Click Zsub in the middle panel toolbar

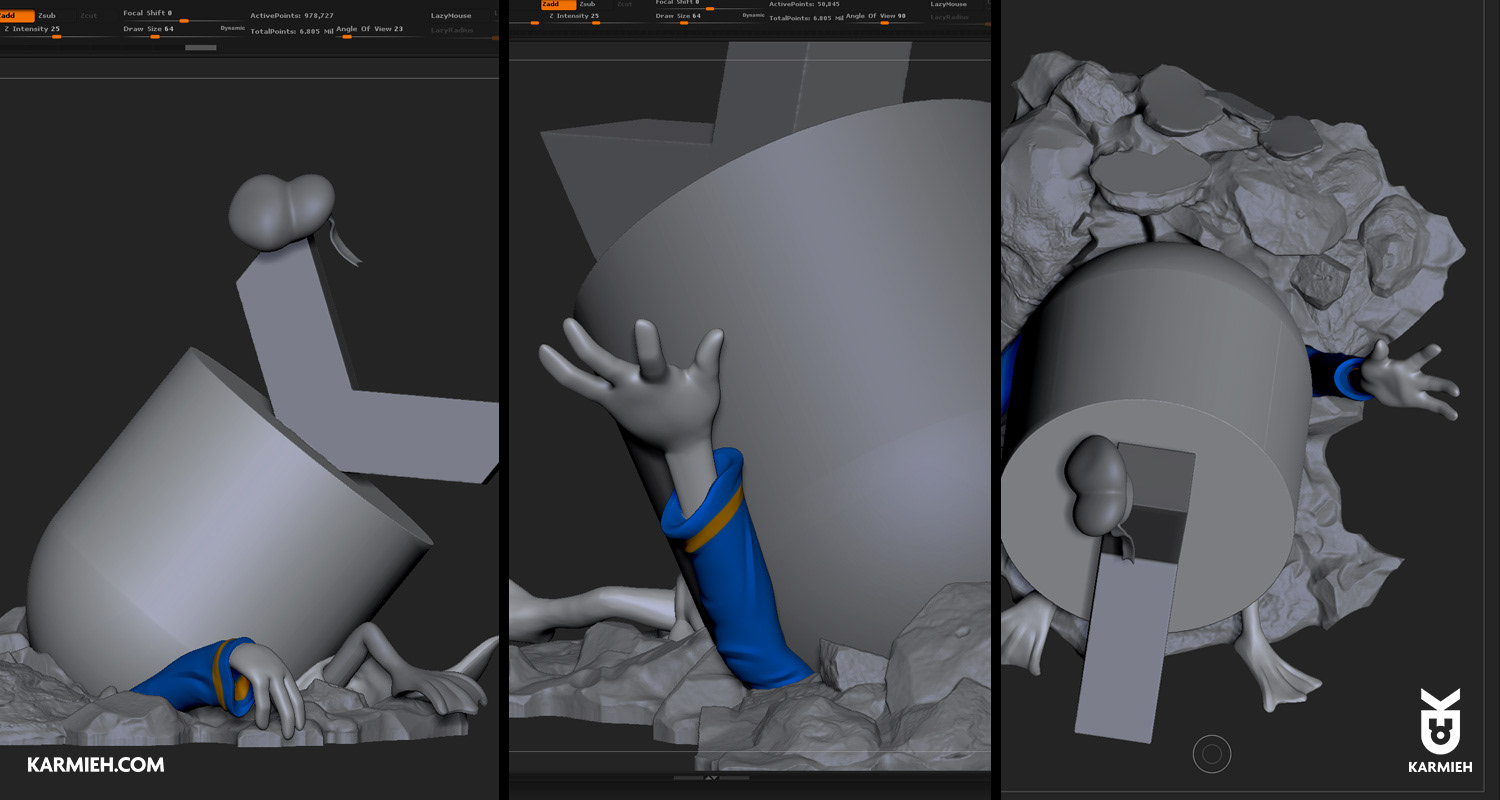[x=588, y=5]
